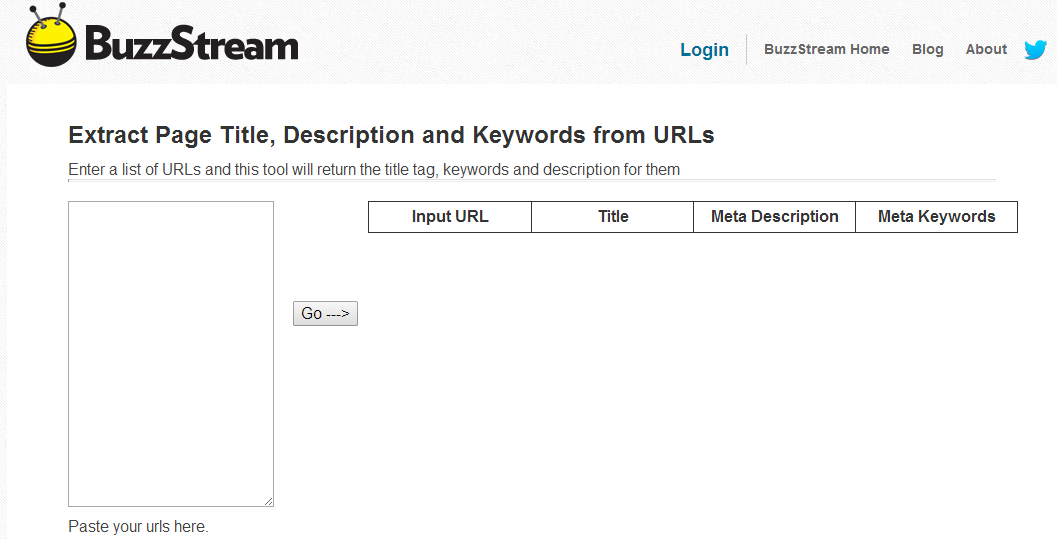The height and width of the screenshot is (539, 1057).
Task: Click the 'Enter a list of URLs' description
Action: [x=374, y=169]
